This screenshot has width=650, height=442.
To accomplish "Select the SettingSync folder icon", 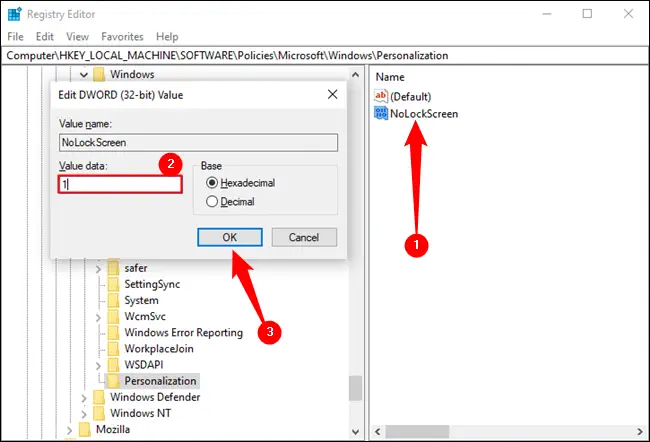I will point(114,284).
